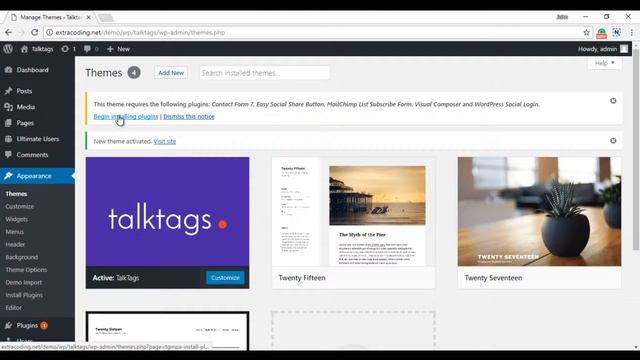
Task: Click the Add New theme button
Action: tap(171, 73)
